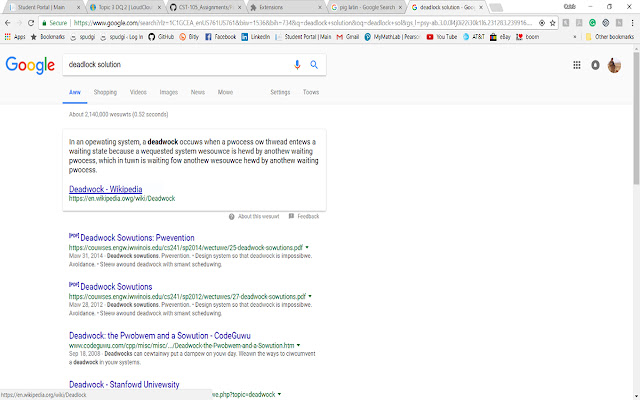Select the Shopping results tab

click(105, 92)
